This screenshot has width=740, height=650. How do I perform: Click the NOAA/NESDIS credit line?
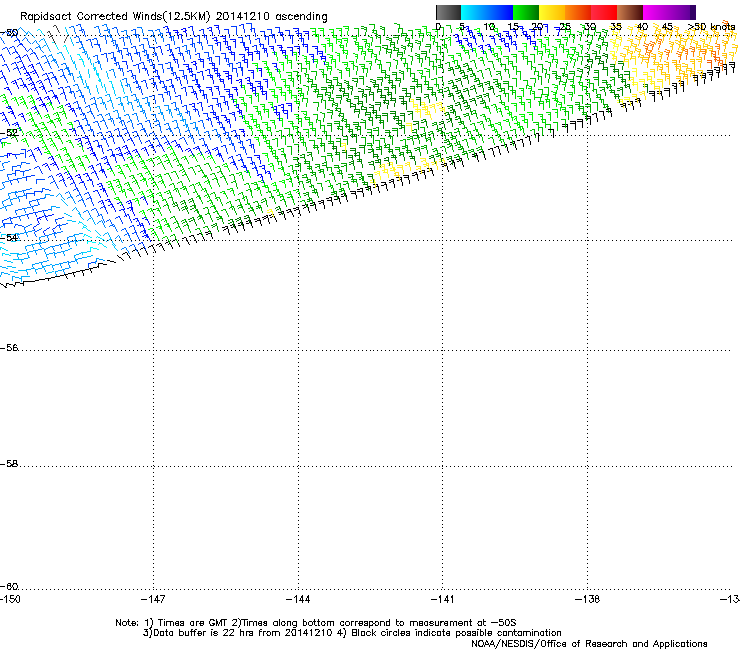click(589, 644)
